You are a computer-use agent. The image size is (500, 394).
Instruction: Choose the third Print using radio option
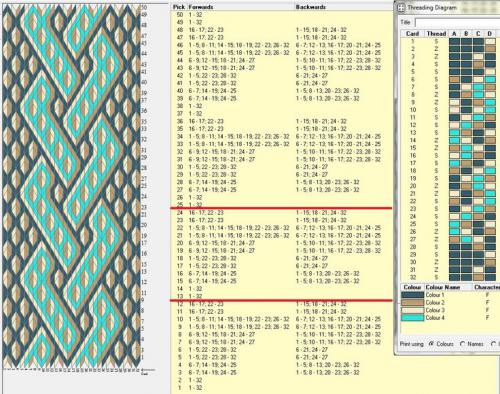pos(494,344)
